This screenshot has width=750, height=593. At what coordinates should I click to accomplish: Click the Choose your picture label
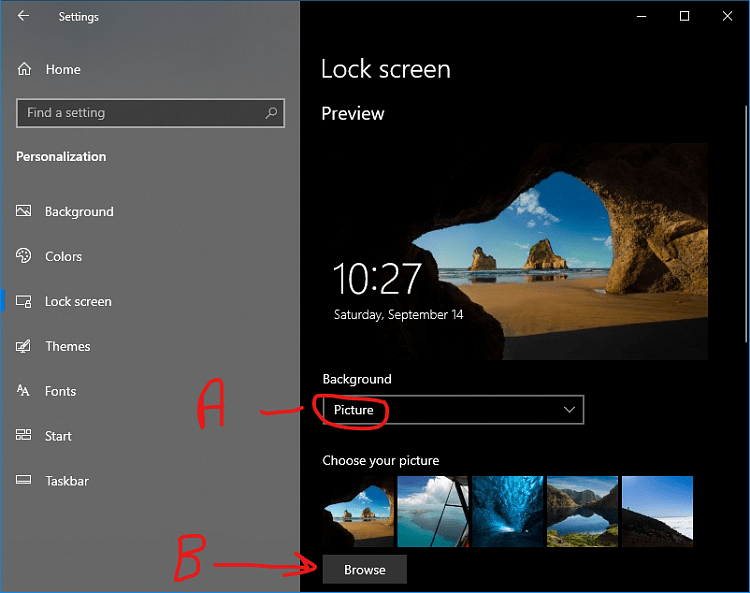381,461
